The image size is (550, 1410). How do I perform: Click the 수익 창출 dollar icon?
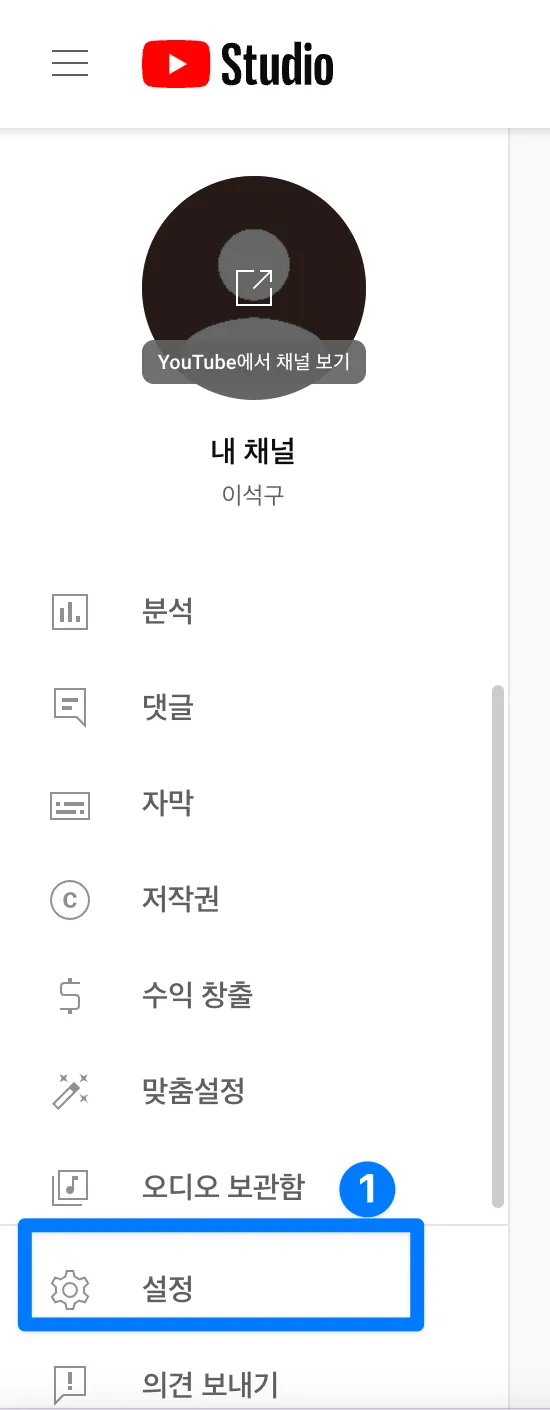(70, 995)
